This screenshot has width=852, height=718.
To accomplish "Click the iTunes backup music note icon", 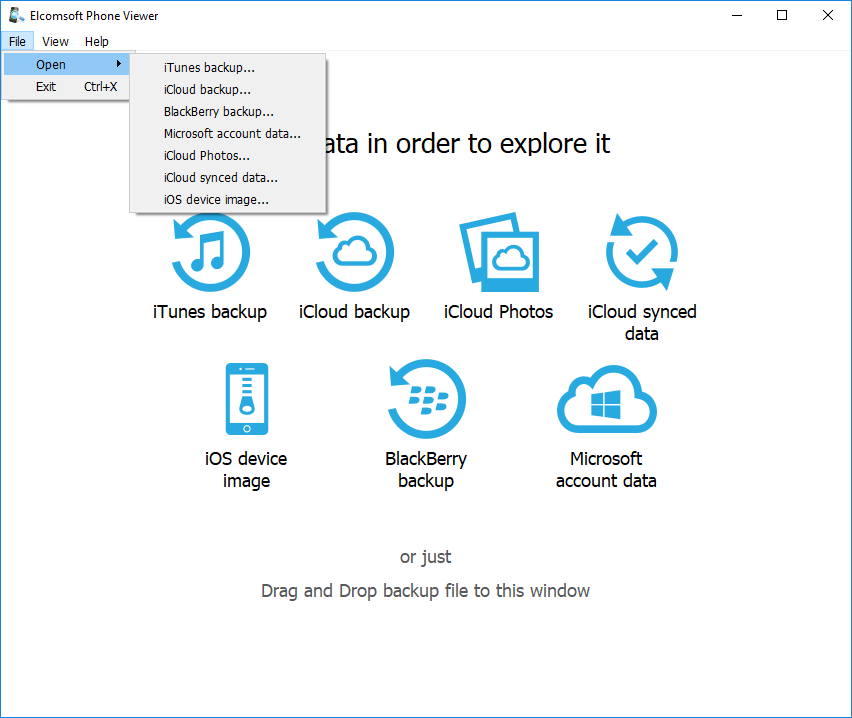I will point(211,252).
